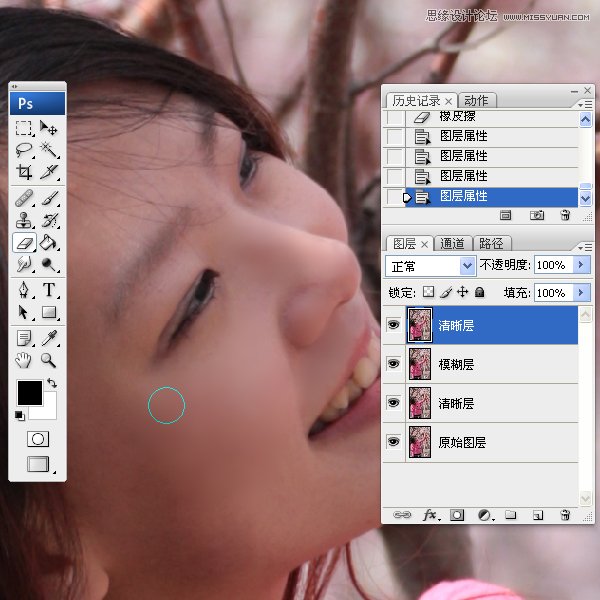Change the screen mode button

[x=38, y=464]
